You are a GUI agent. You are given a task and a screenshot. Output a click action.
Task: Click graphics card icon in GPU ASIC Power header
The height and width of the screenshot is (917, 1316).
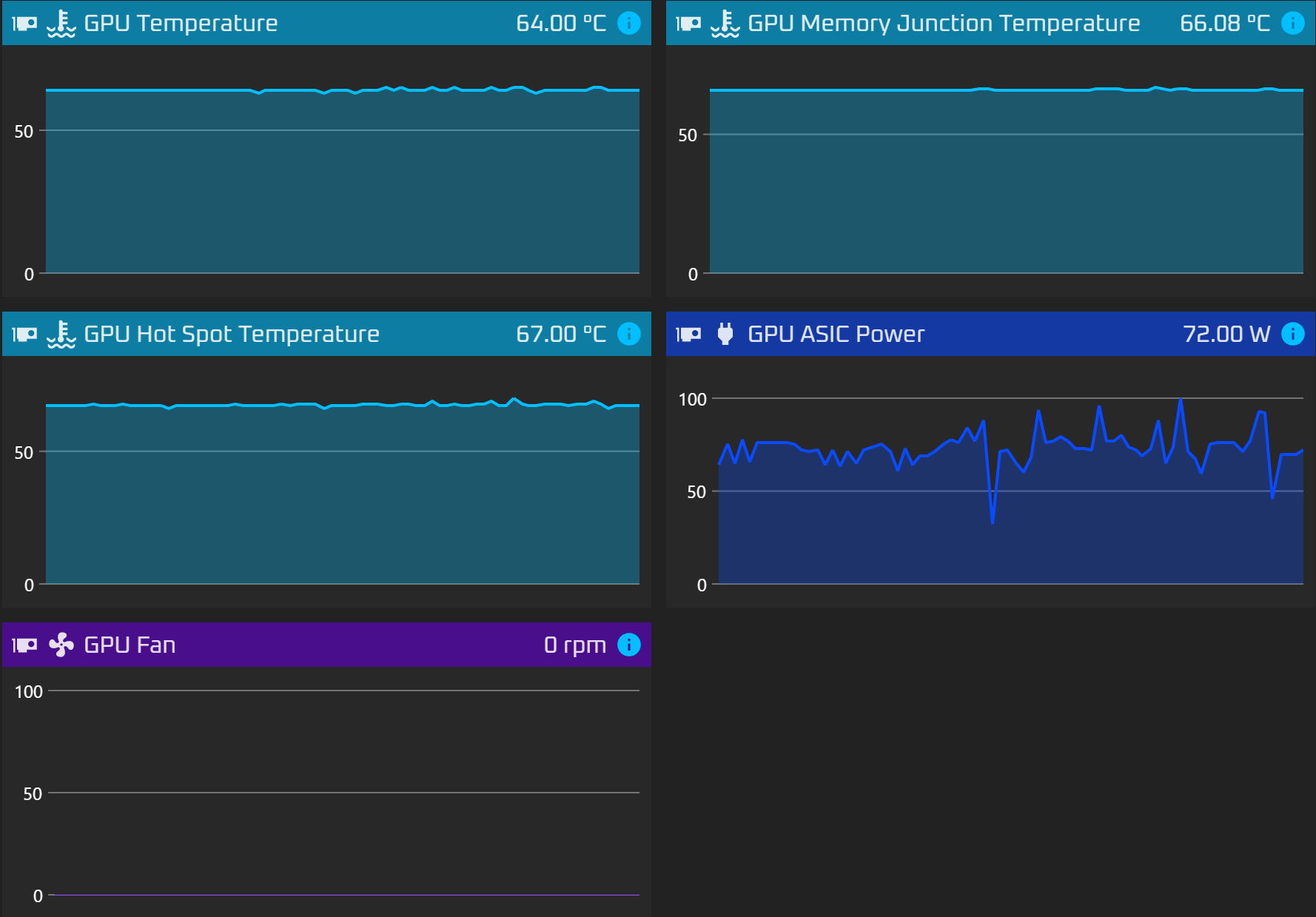coord(688,335)
